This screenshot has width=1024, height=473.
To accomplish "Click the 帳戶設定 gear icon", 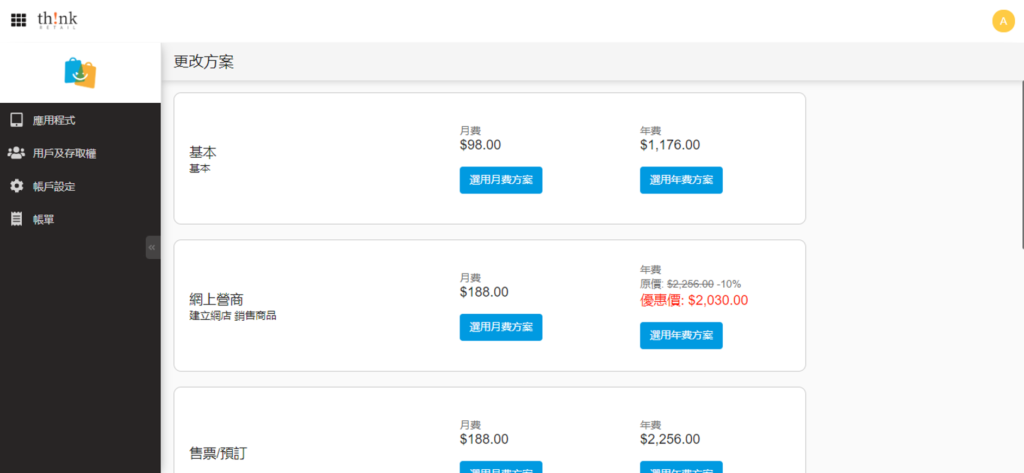I will click(x=16, y=186).
